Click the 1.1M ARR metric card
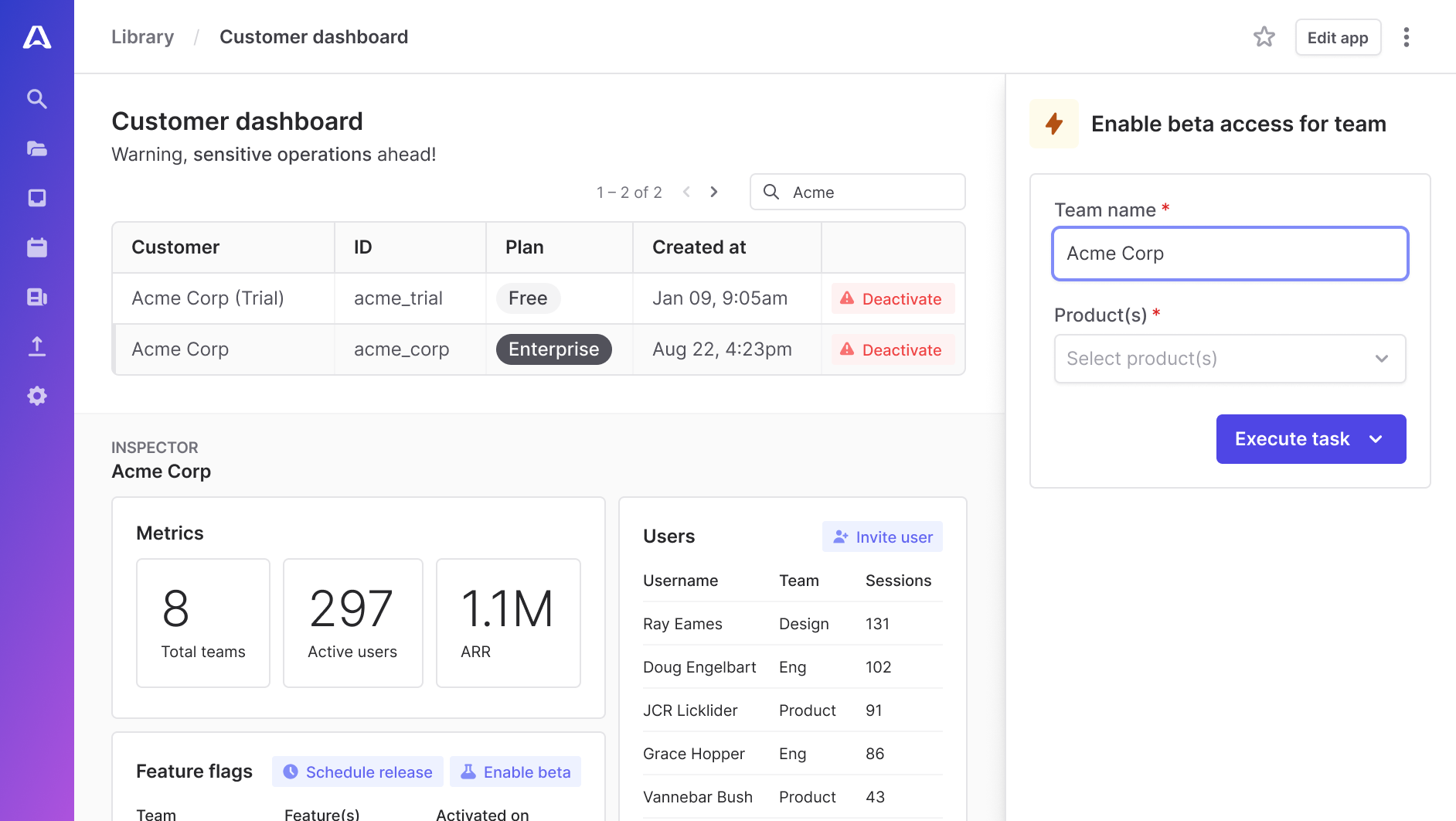1456x821 pixels. (509, 623)
